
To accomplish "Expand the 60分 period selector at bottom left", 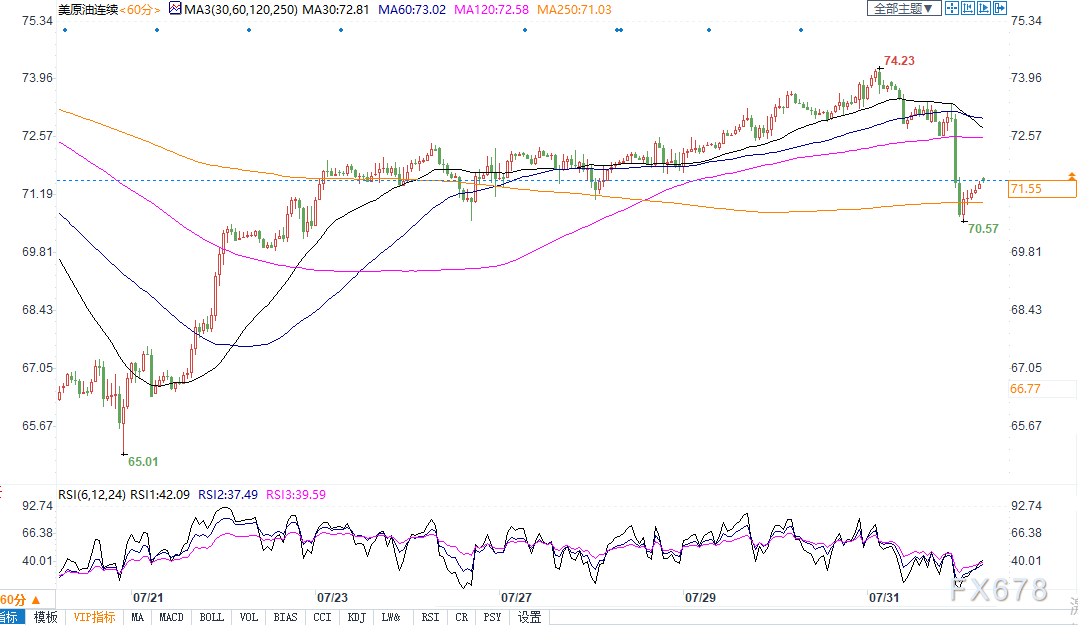I will click(x=13, y=599).
